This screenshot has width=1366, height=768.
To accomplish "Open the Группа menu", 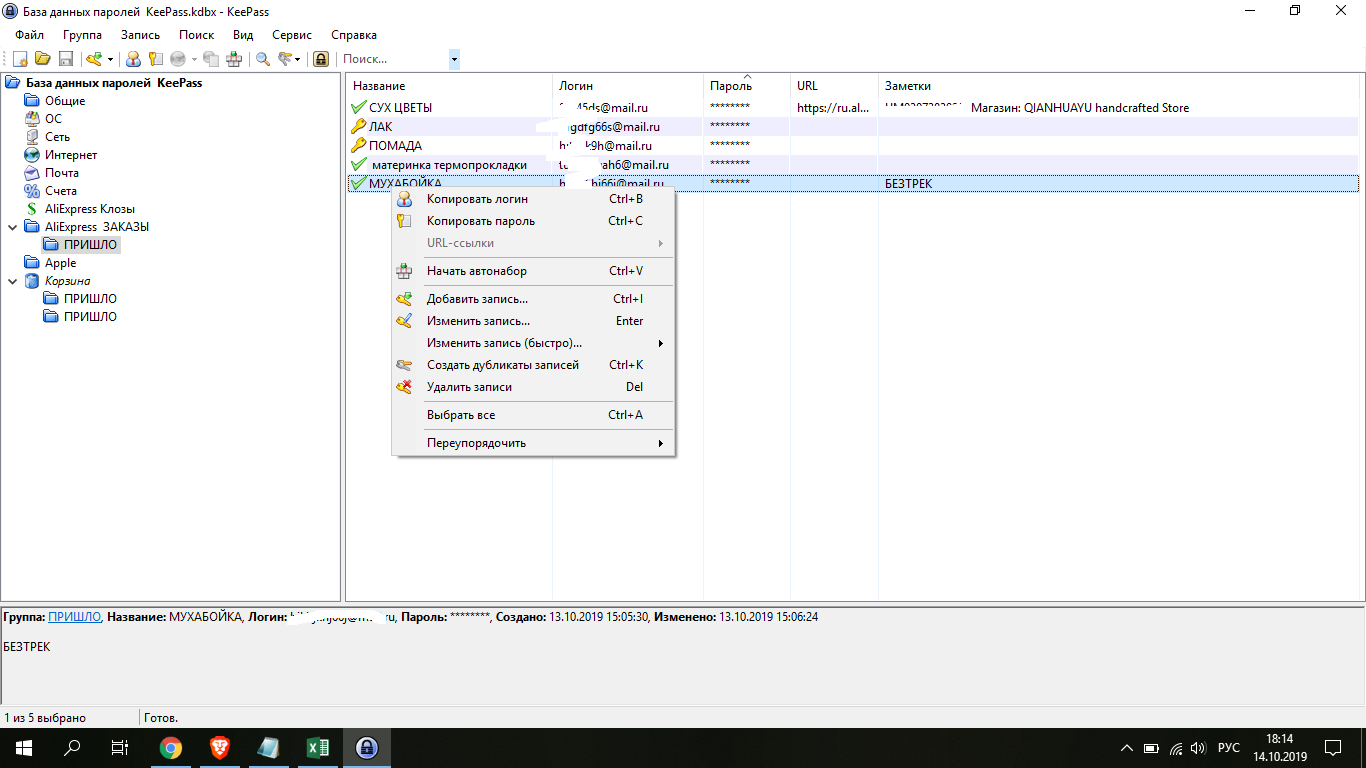I will [x=83, y=35].
